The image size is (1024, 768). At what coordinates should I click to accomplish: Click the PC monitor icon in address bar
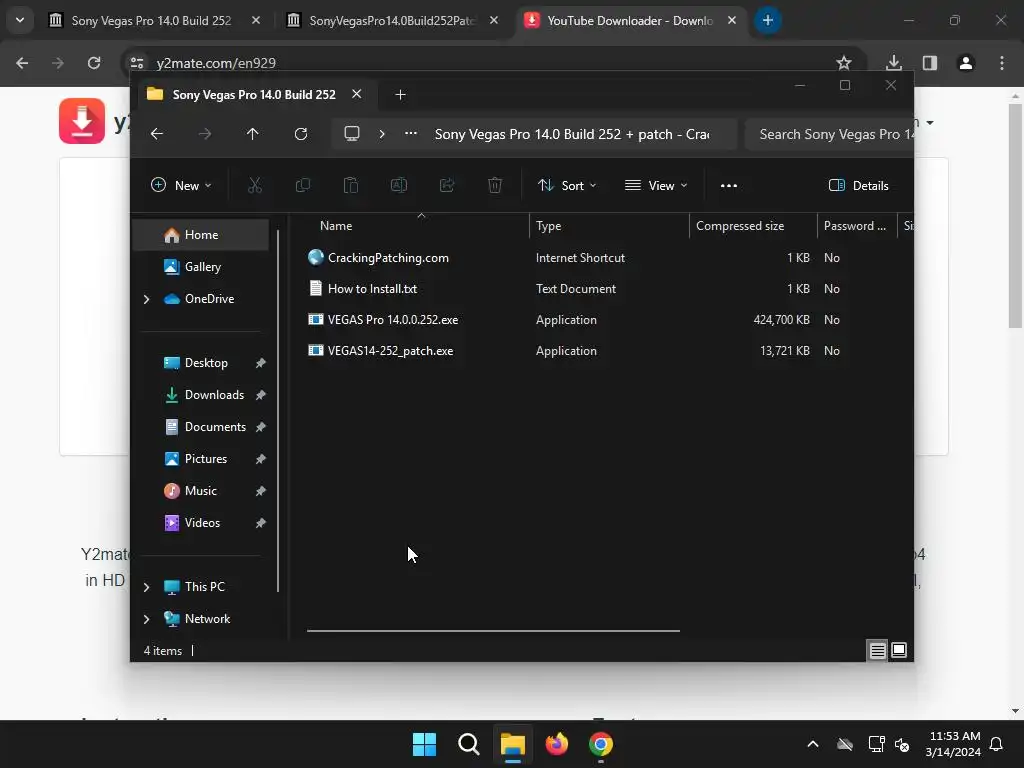[352, 134]
